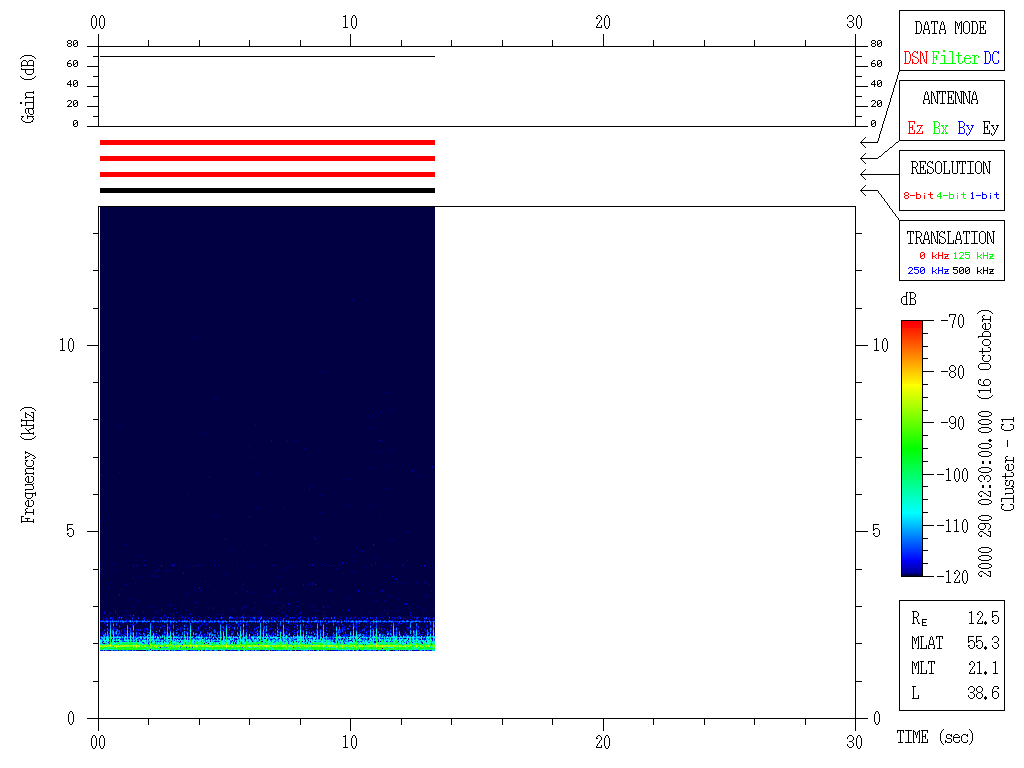Image resolution: width=1024 pixels, height=768 pixels.
Task: Select the red Ez antenna label
Action: point(916,128)
